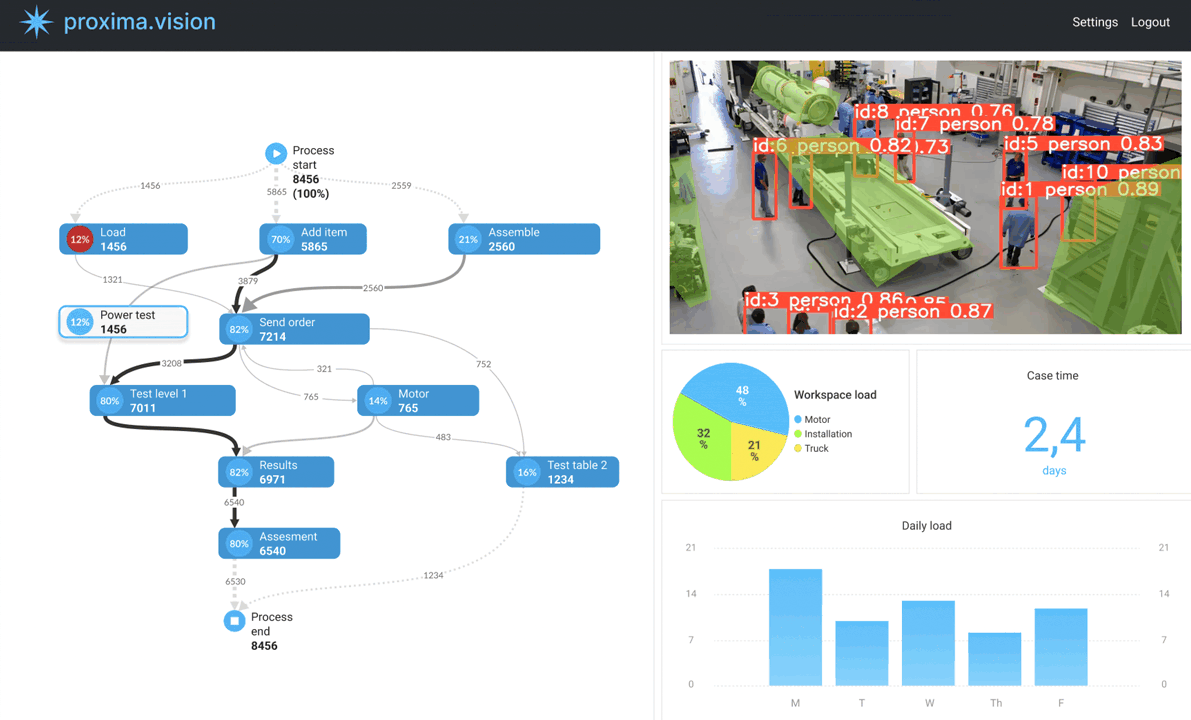Click the 14% badge on Motor node

click(377, 400)
